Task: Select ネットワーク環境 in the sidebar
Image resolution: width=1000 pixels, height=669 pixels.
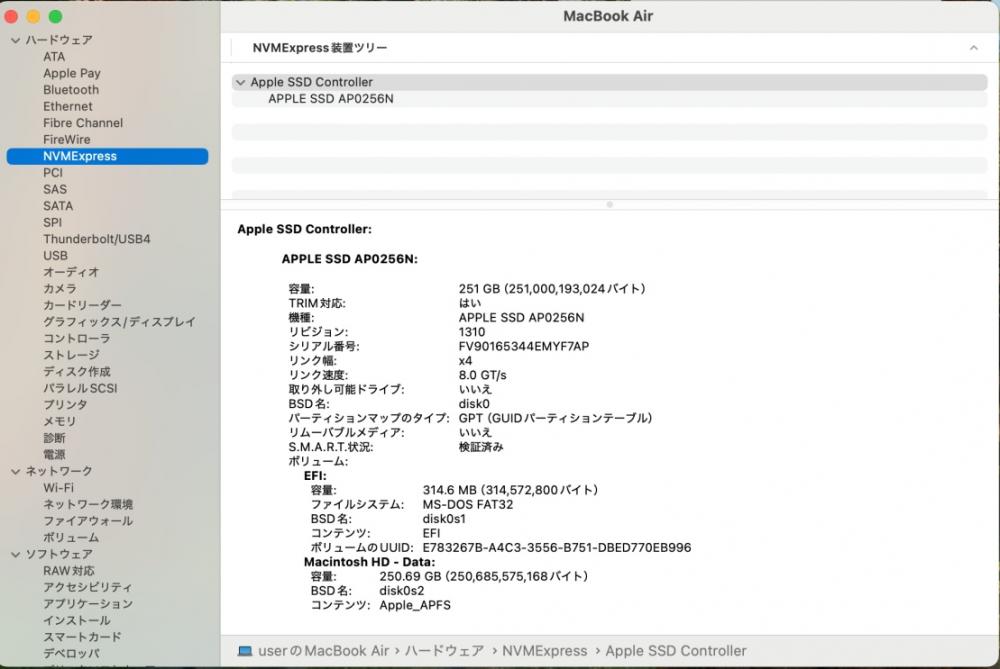Action: tap(88, 504)
